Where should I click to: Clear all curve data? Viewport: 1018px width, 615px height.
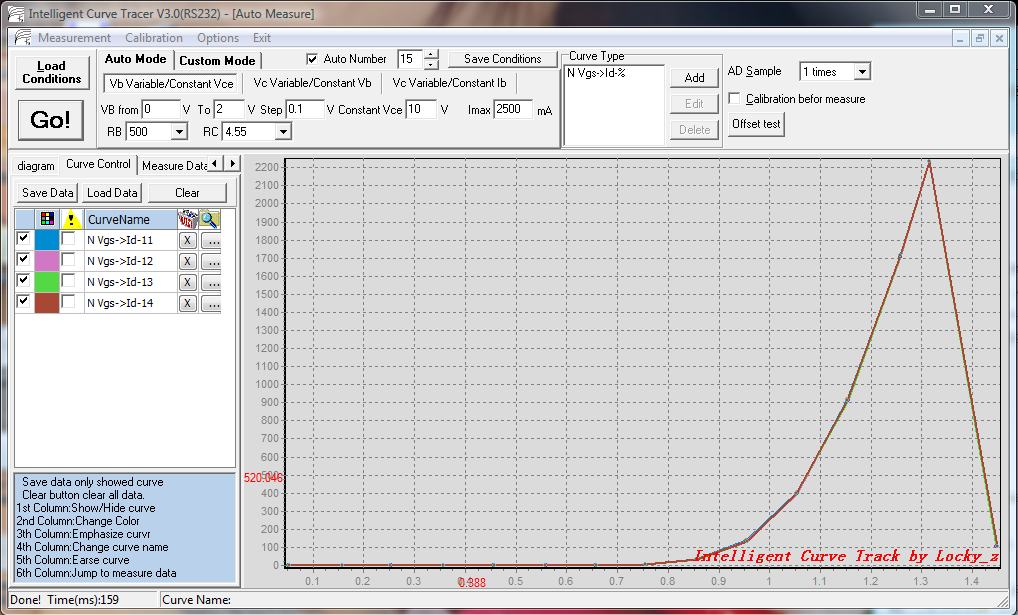click(x=187, y=193)
